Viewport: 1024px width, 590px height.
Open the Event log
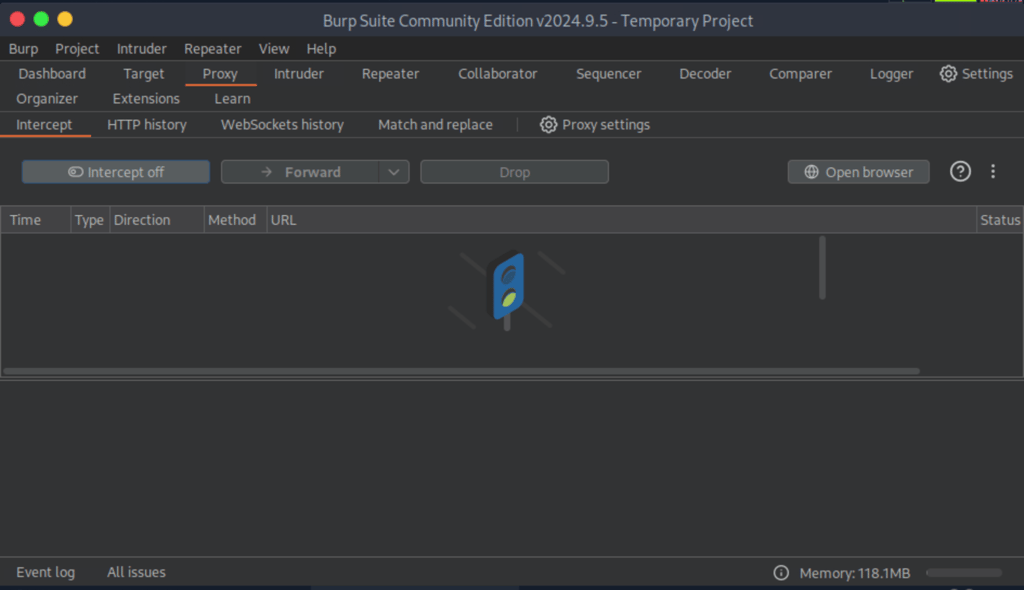click(45, 573)
